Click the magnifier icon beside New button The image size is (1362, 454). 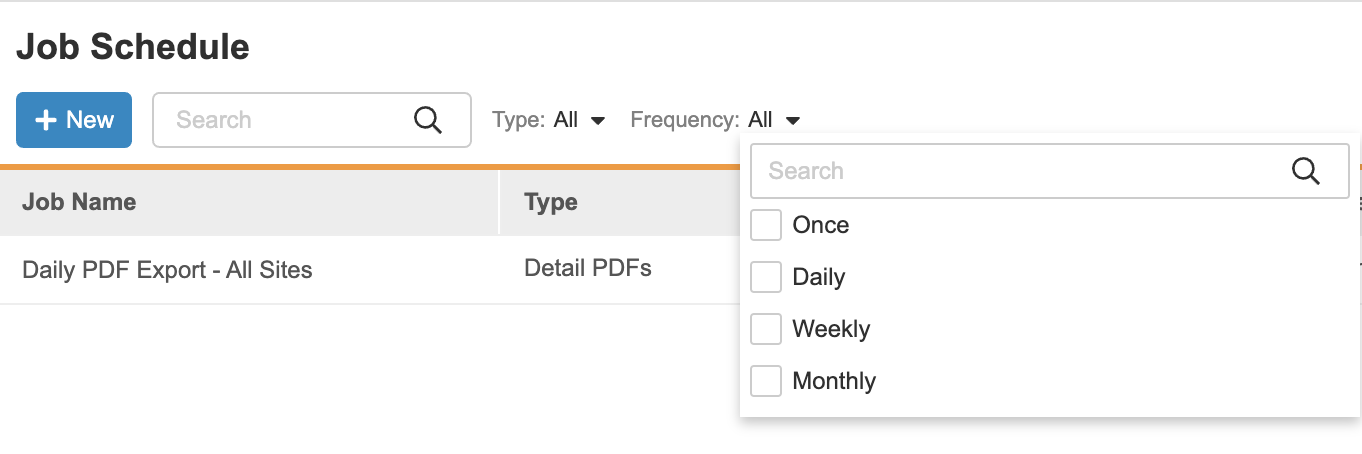[x=428, y=120]
